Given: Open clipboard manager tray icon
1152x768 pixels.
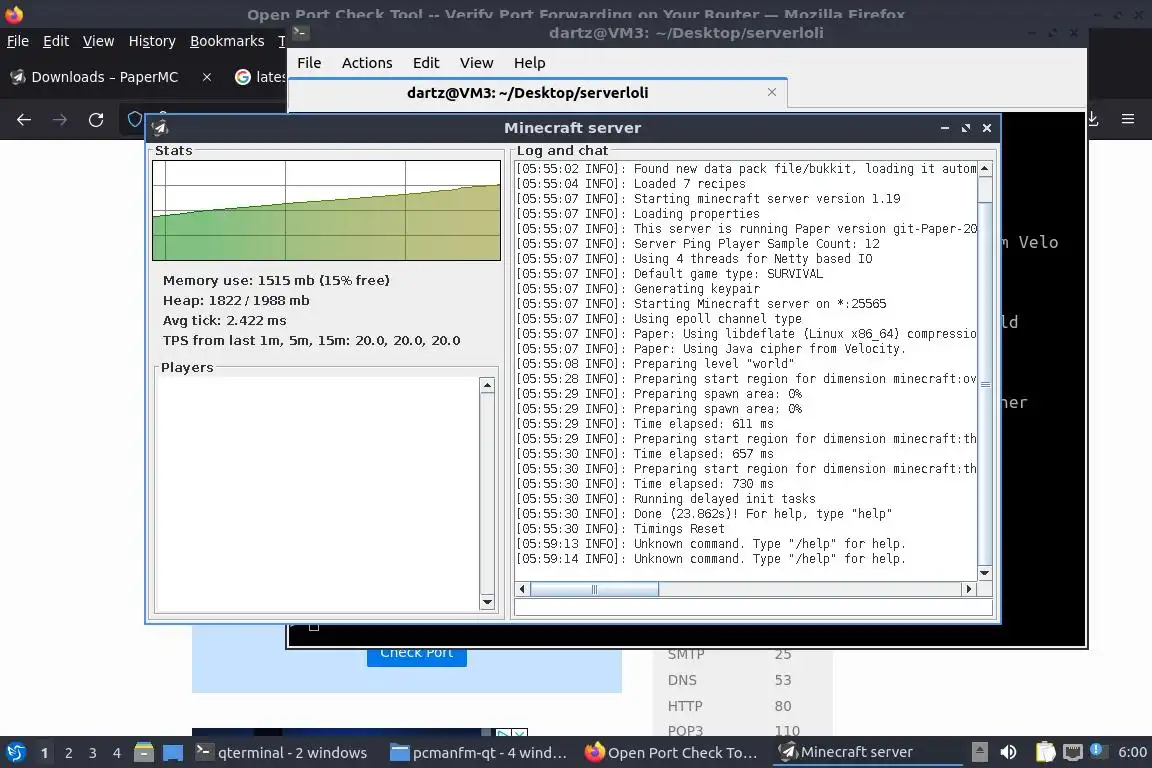Looking at the screenshot, I should tap(1045, 752).
